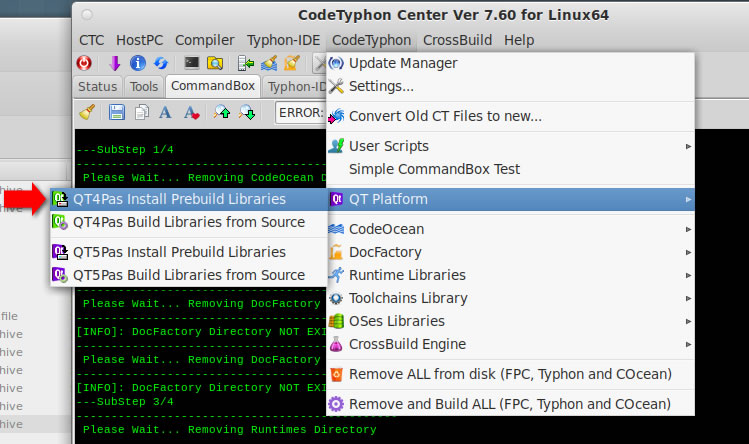Expand the CrossBuild Engine submenu
Image resolution: width=749 pixels, height=444 pixels.
pos(510,344)
